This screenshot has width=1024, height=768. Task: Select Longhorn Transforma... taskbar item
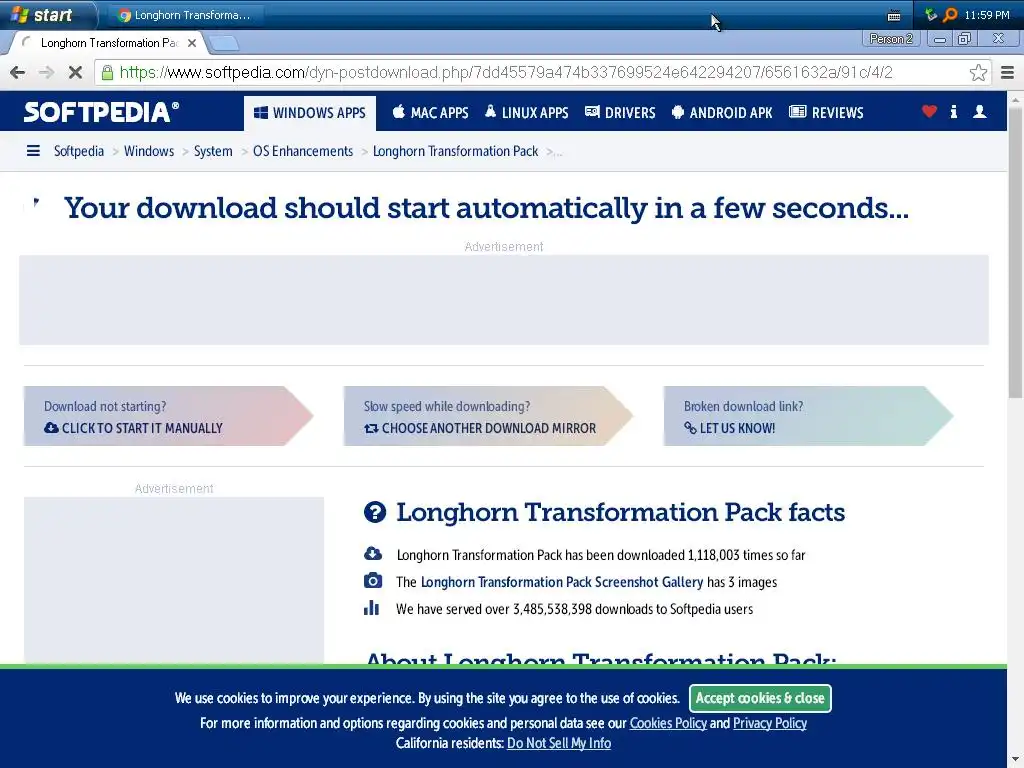click(186, 15)
